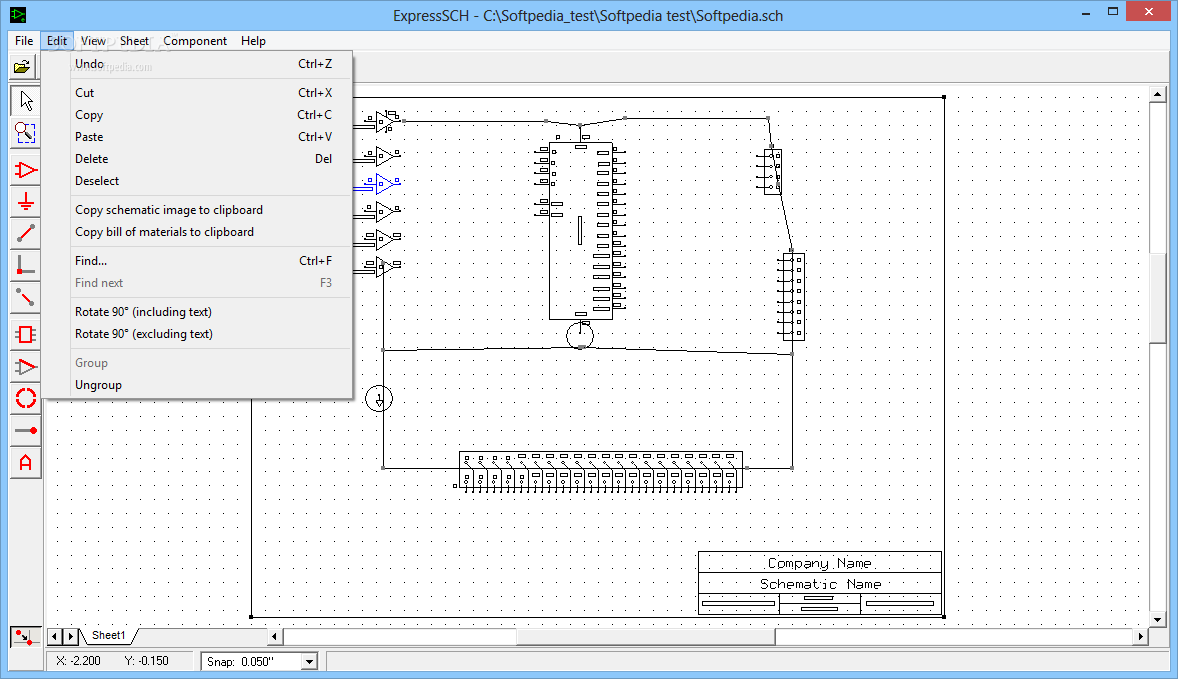The height and width of the screenshot is (679, 1178).
Task: Click the horizontal scrollbar thumb
Action: (645, 637)
